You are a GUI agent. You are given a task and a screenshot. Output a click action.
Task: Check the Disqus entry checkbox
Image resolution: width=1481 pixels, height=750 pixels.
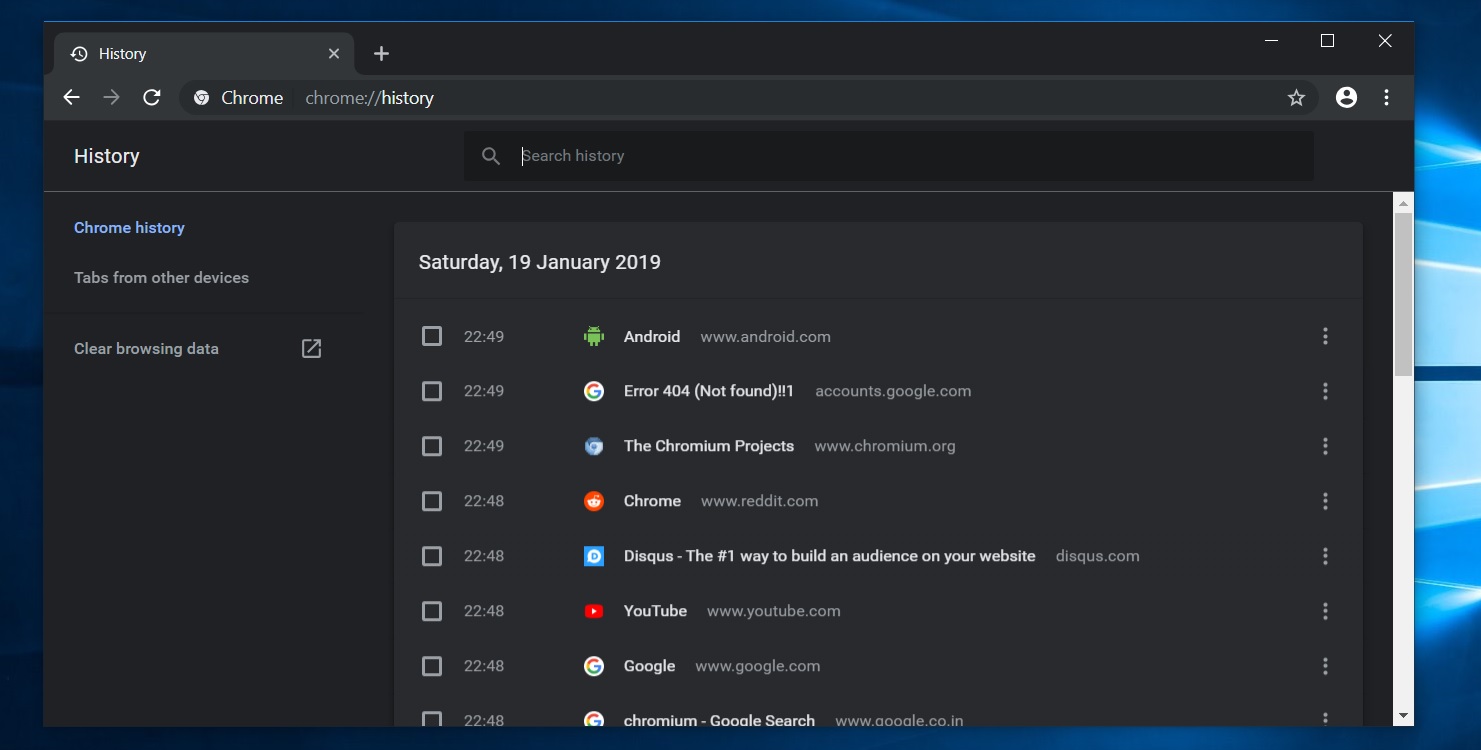(x=432, y=556)
